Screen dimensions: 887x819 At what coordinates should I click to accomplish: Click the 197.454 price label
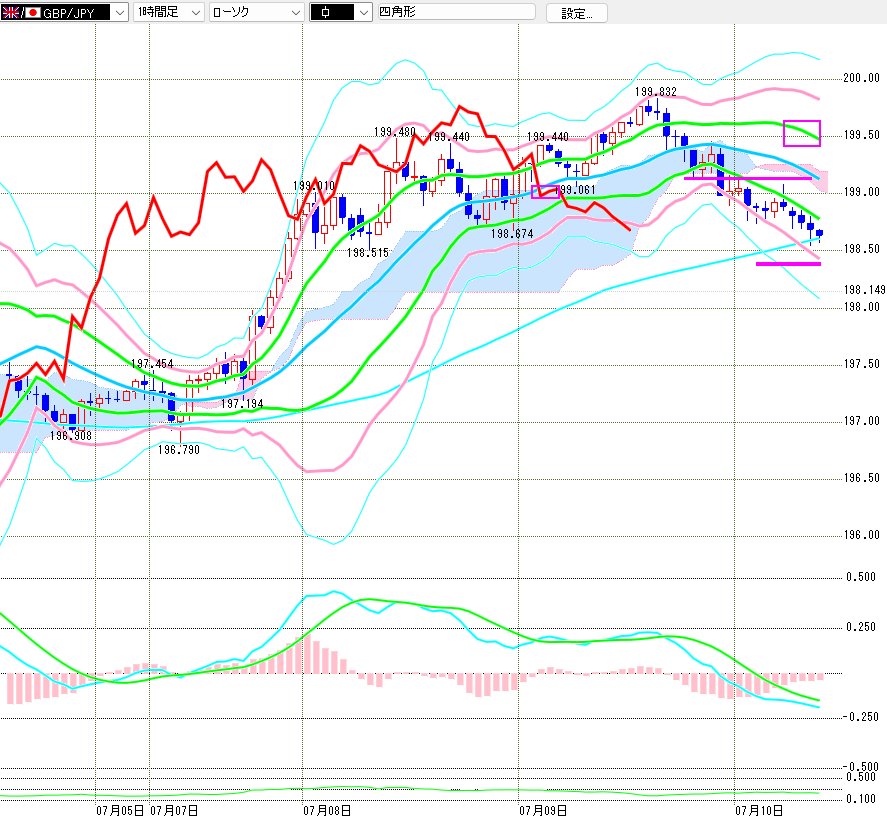click(152, 364)
